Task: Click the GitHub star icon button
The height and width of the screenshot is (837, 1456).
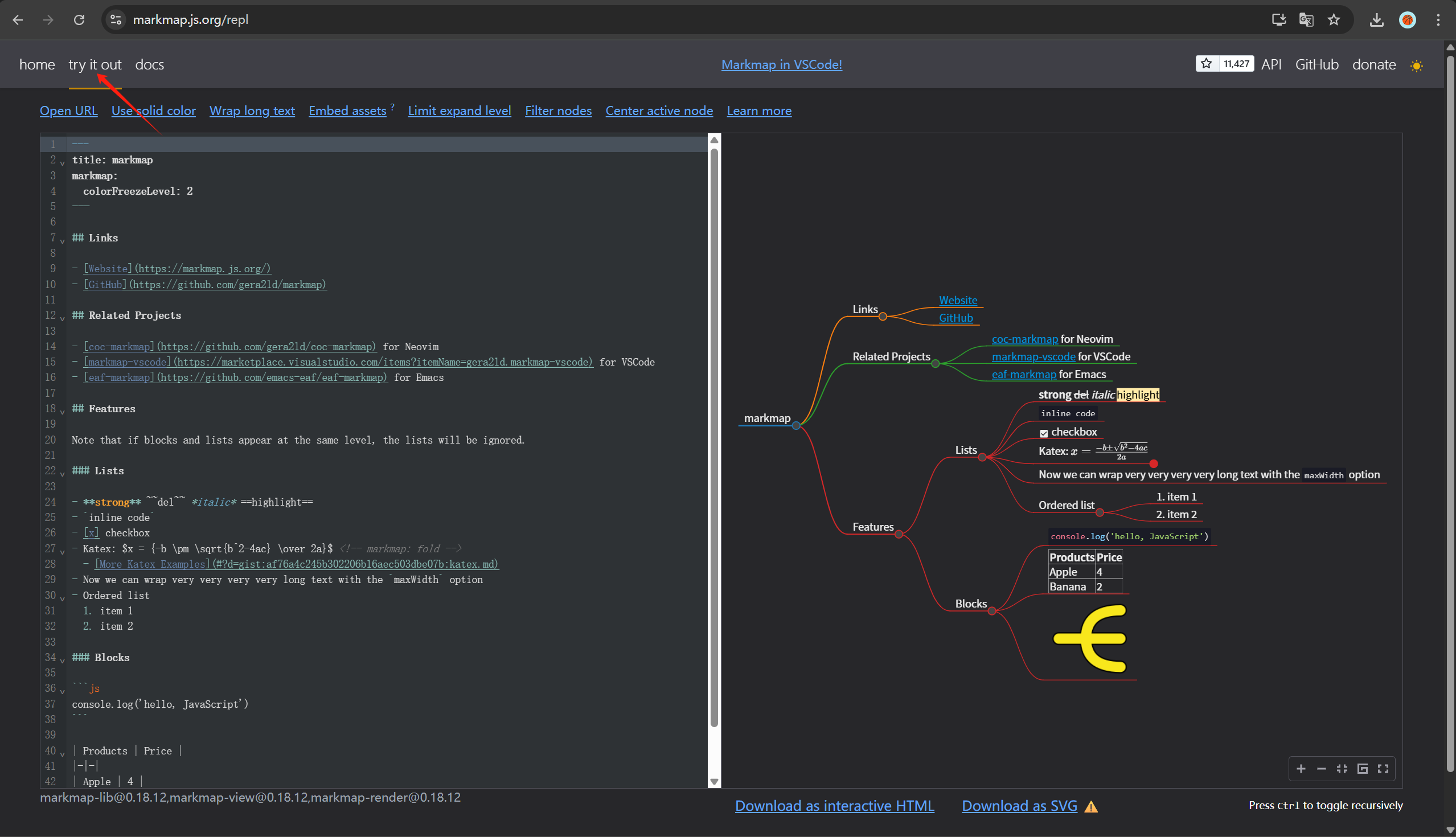Action: point(1207,64)
